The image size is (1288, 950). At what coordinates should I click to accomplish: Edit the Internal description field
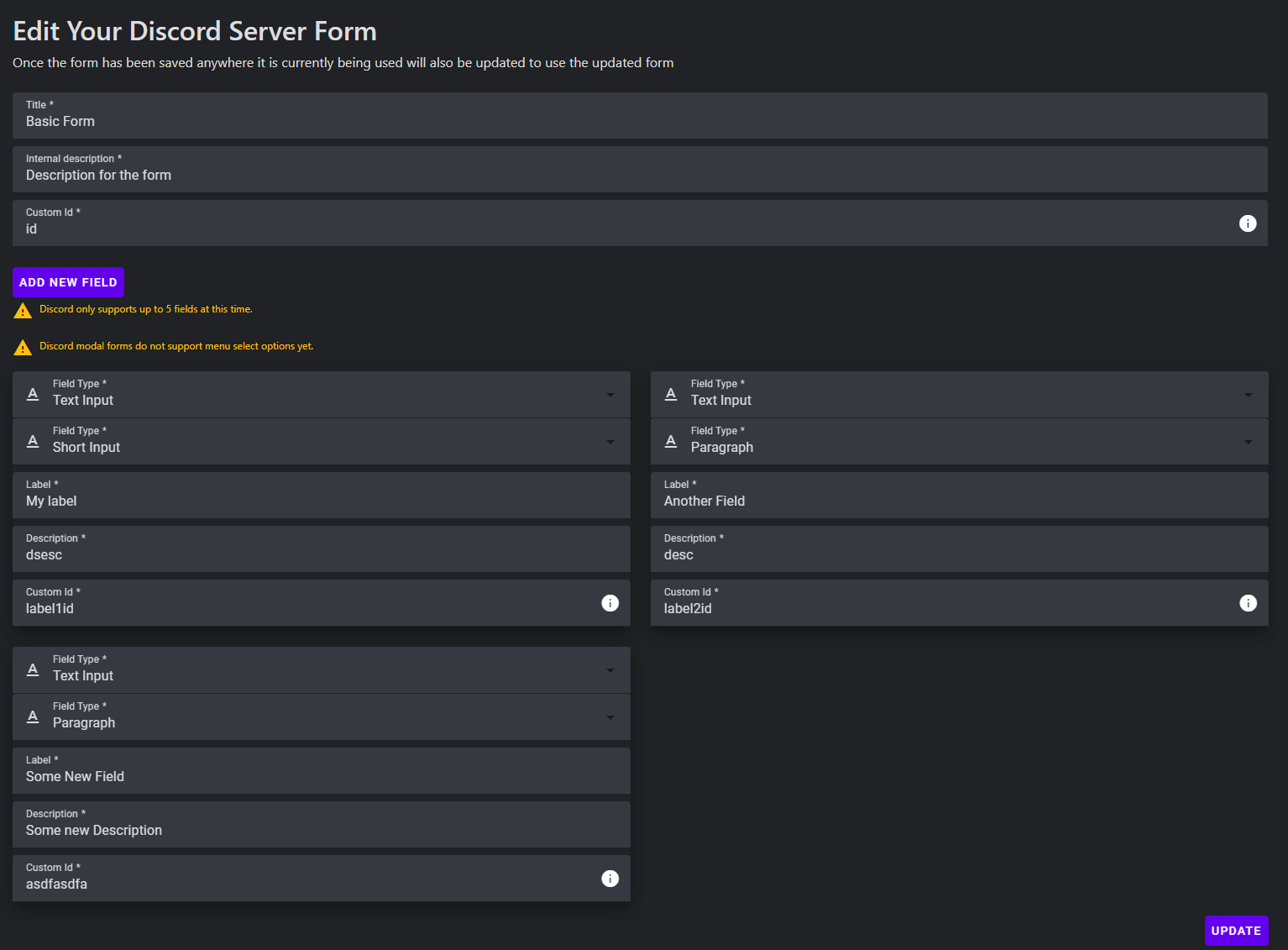click(640, 170)
